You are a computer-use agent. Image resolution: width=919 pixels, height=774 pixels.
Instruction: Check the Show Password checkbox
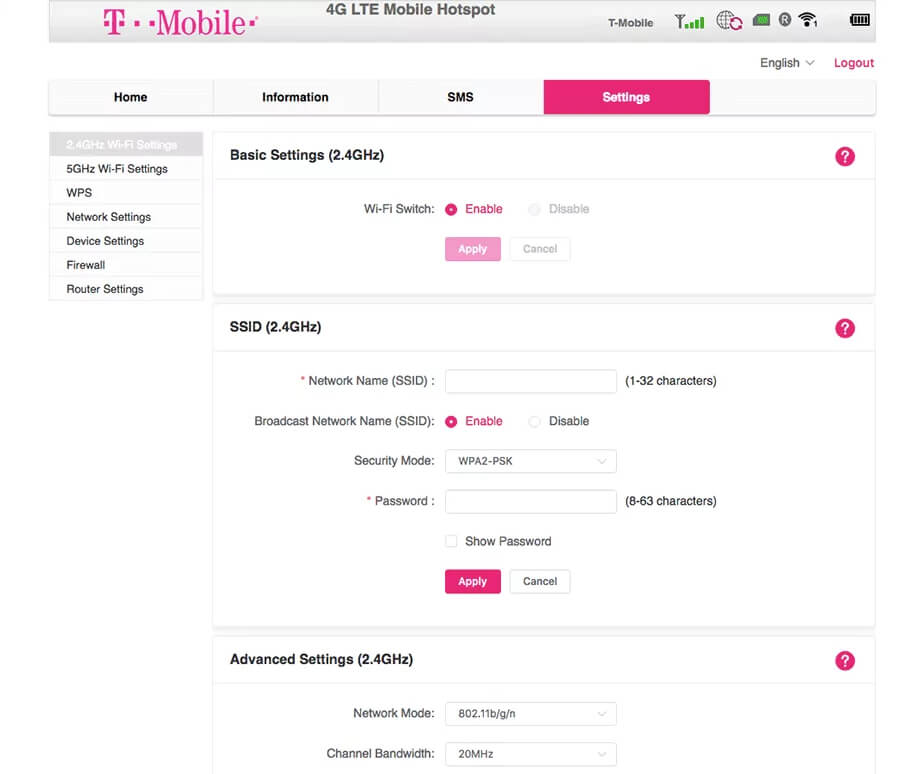451,541
